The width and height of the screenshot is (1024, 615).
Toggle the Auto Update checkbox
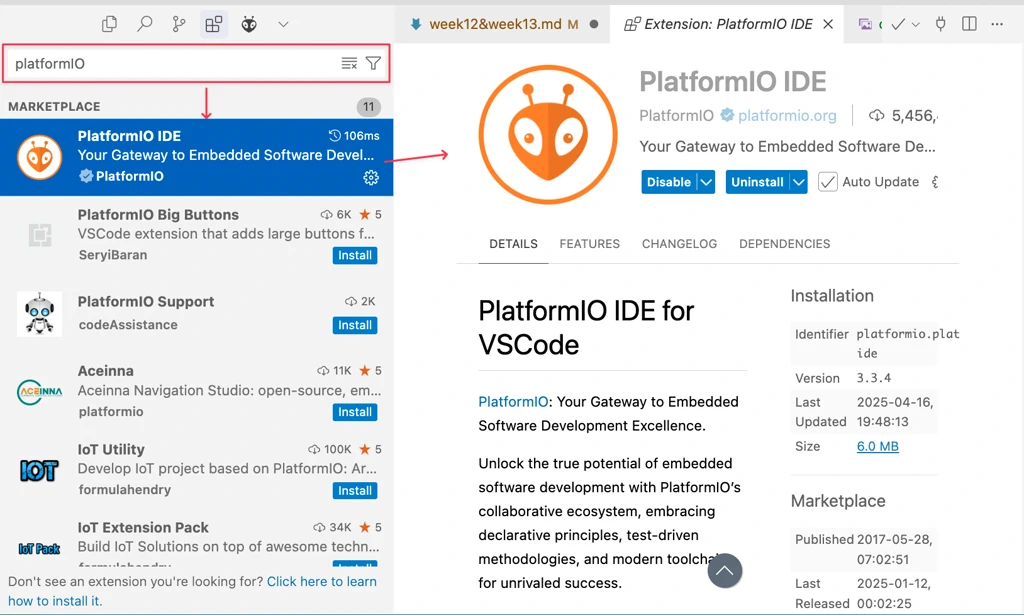pyautogui.click(x=827, y=181)
